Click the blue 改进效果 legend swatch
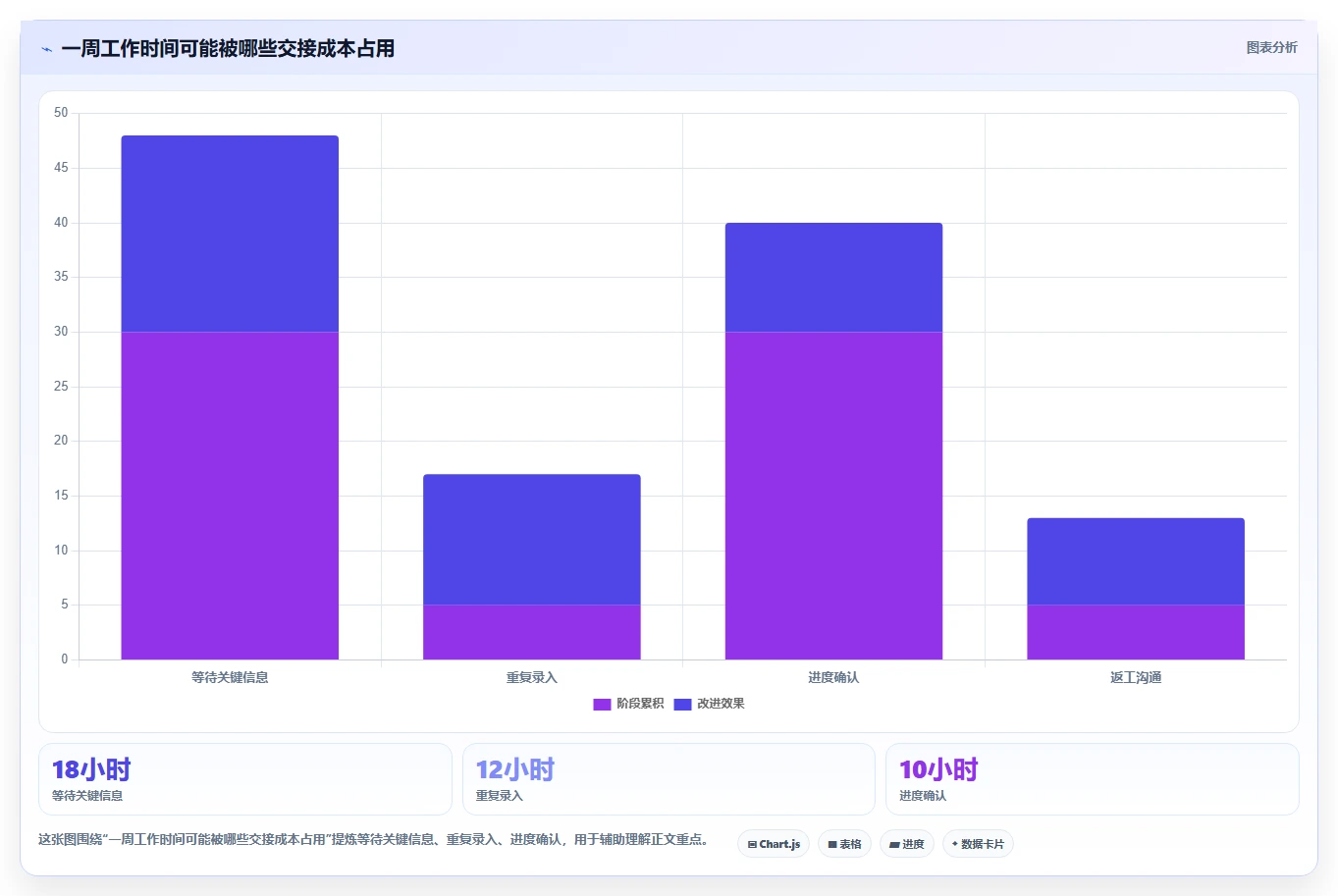The height and width of the screenshot is (896, 1338). coord(682,704)
